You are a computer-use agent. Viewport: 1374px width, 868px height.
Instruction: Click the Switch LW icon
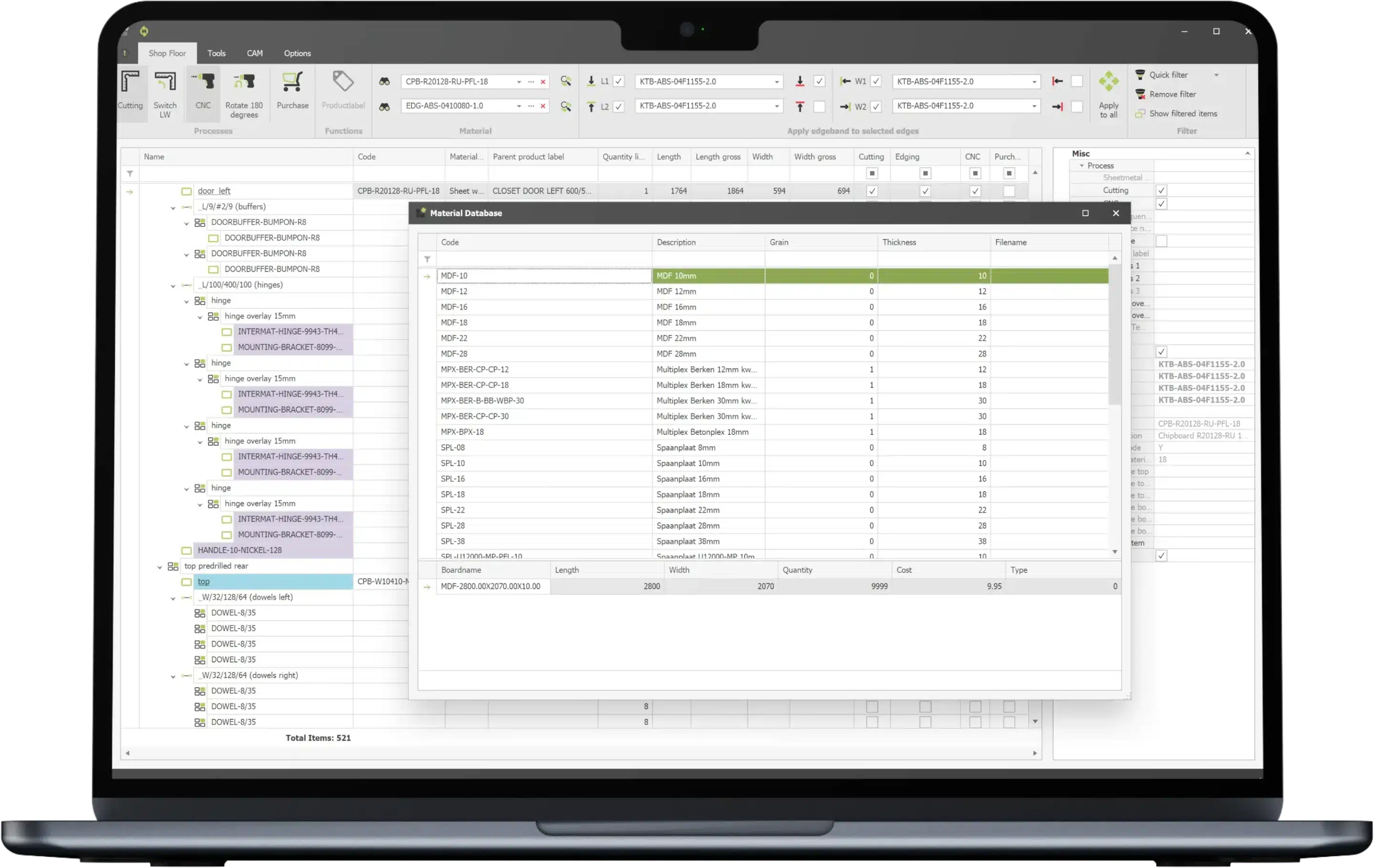[x=165, y=83]
